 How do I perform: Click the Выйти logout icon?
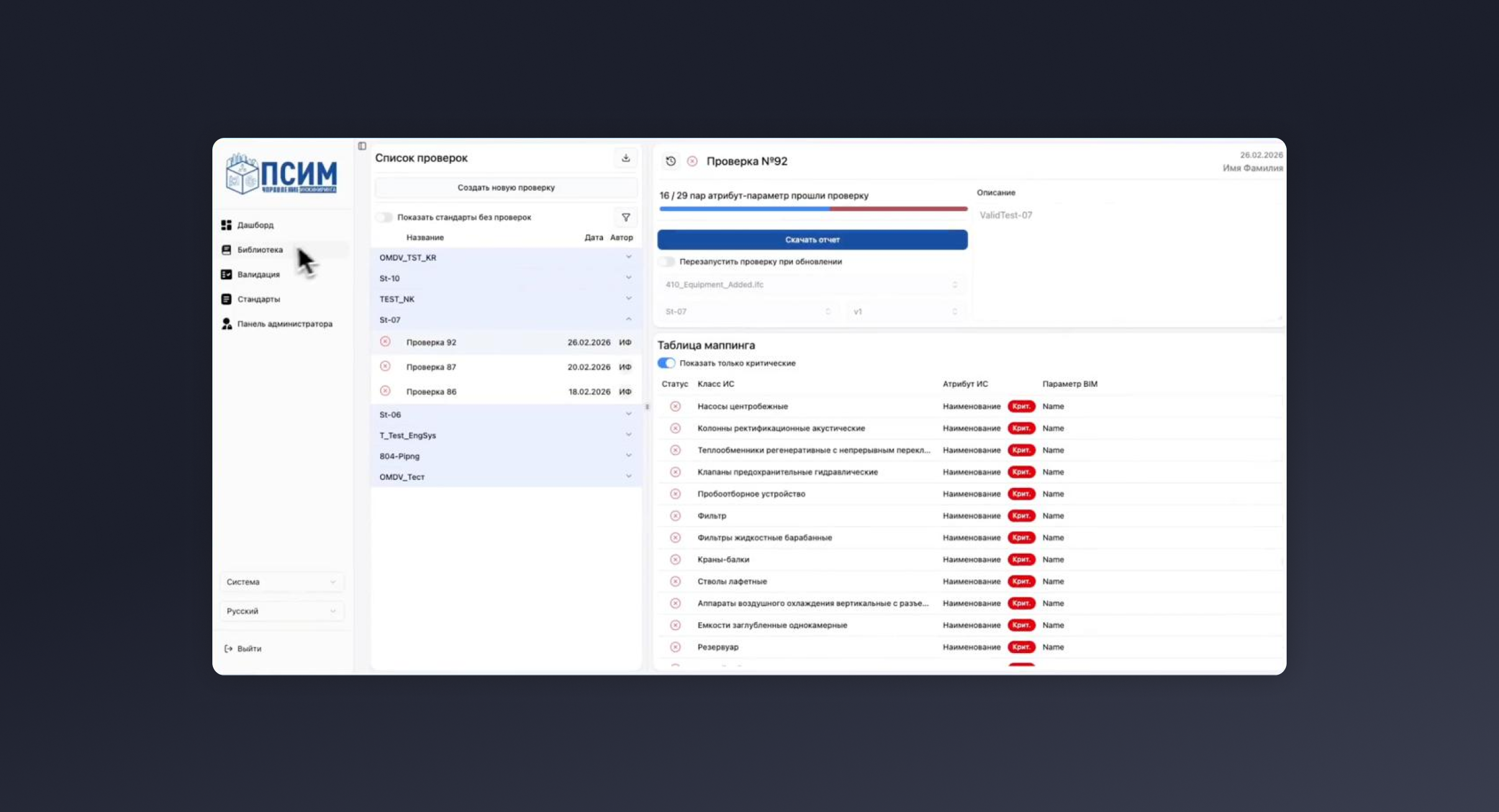pos(228,649)
